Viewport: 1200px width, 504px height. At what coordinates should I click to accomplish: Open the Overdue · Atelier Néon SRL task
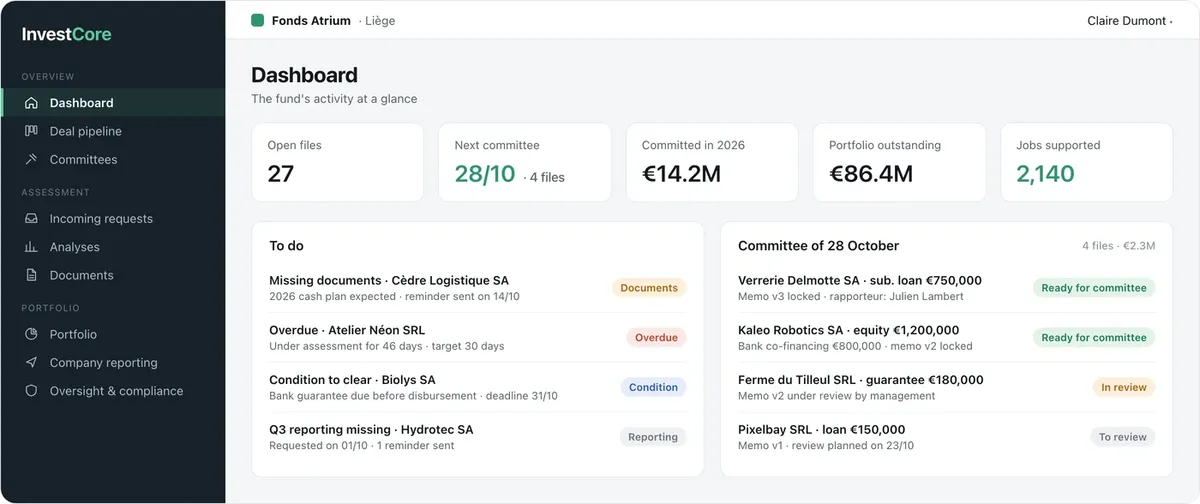[478, 338]
